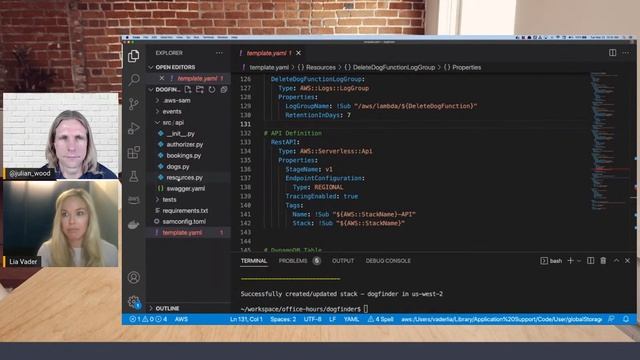Image resolution: width=640 pixels, height=360 pixels.
Task: Click Explorer panel more actions ellipsis
Action: coord(220,53)
